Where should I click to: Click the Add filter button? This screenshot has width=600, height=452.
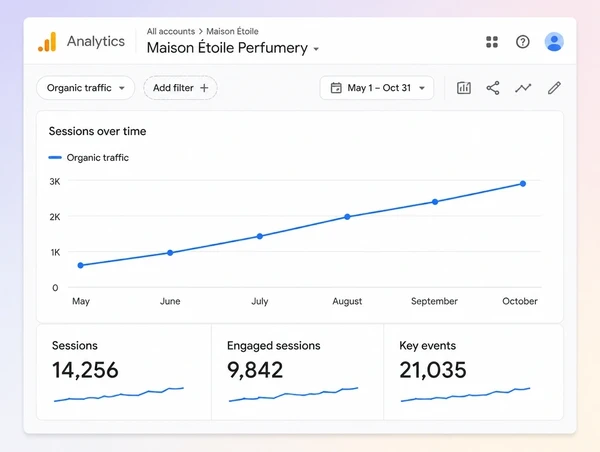point(180,88)
